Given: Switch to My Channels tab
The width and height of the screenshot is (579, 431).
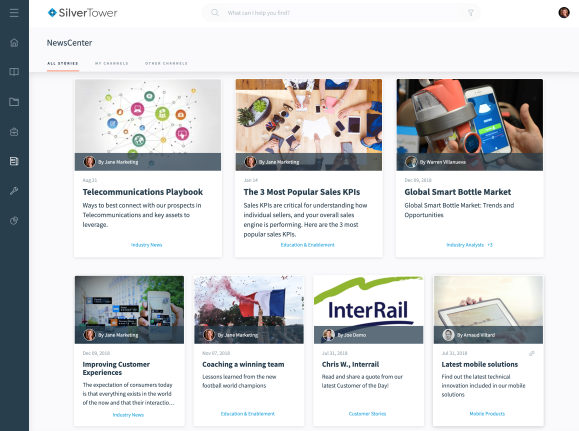Looking at the screenshot, I should tap(112, 64).
